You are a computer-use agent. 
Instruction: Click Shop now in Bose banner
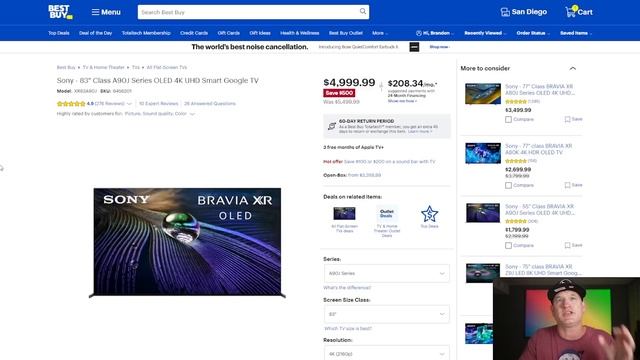[x=439, y=47]
